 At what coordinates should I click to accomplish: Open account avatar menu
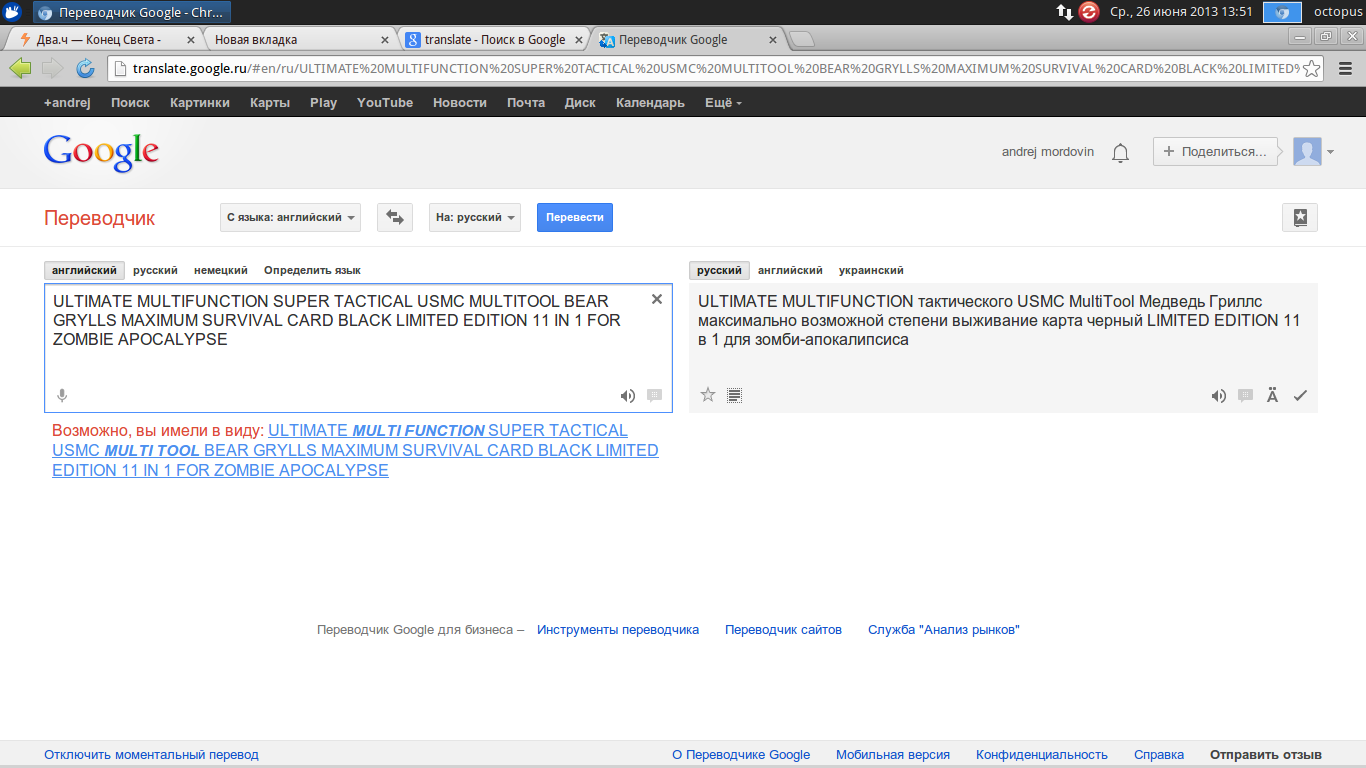pos(1314,152)
